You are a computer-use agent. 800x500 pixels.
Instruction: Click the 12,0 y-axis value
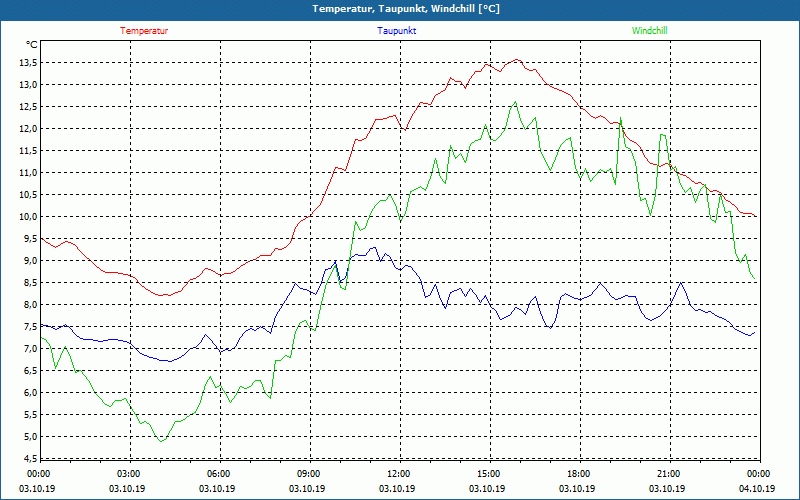[x=29, y=129]
